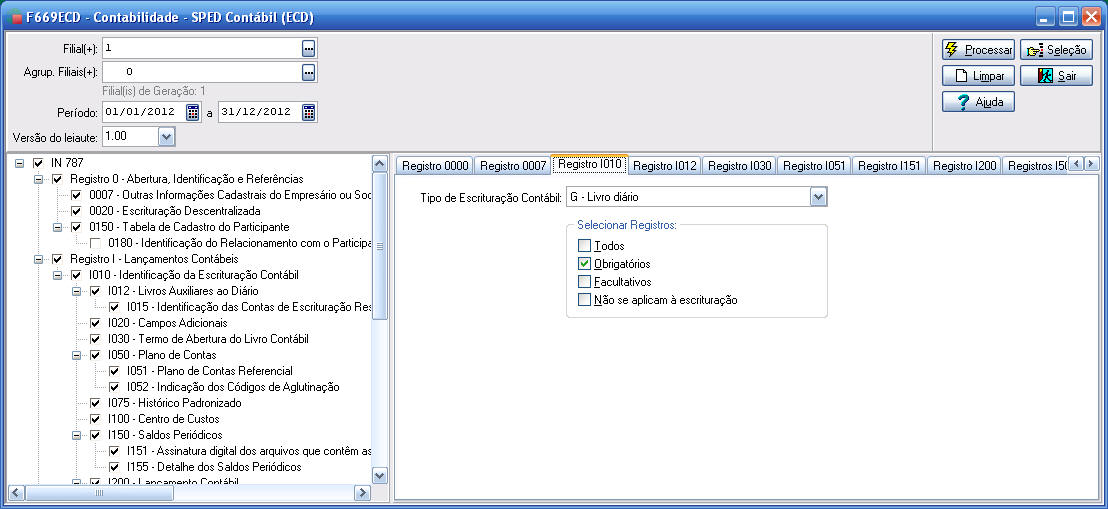Click the tree horizontal scrollbar thumb
This screenshot has width=1108, height=509.
[100, 493]
